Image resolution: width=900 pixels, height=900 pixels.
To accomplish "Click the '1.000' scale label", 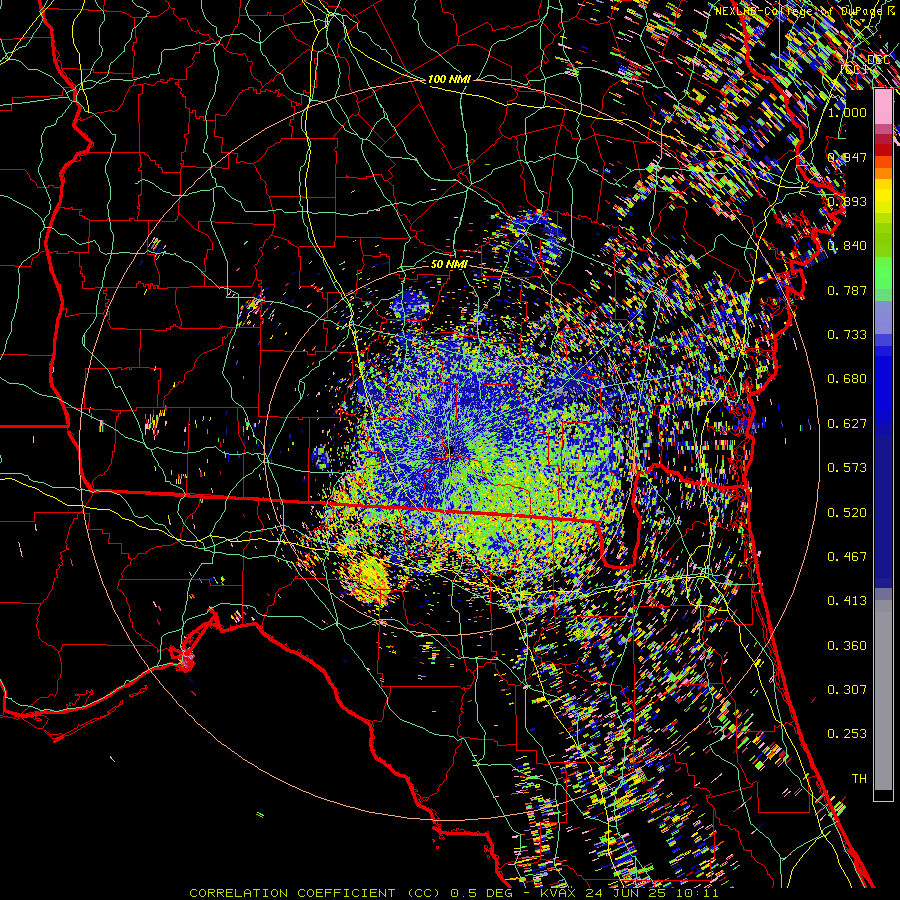I will 847,112.
